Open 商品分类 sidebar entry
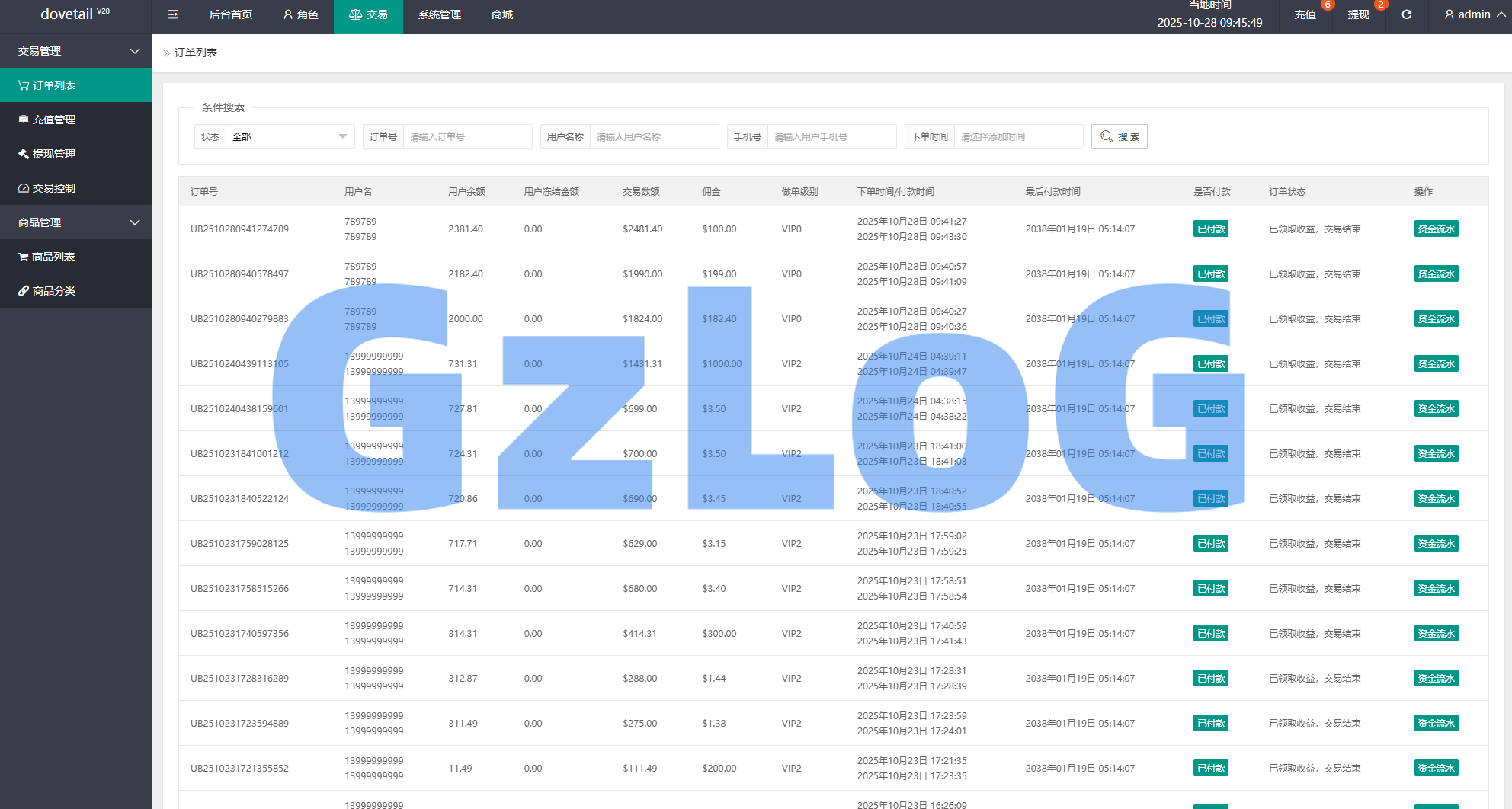Viewport: 1512px width, 809px height. 53,291
